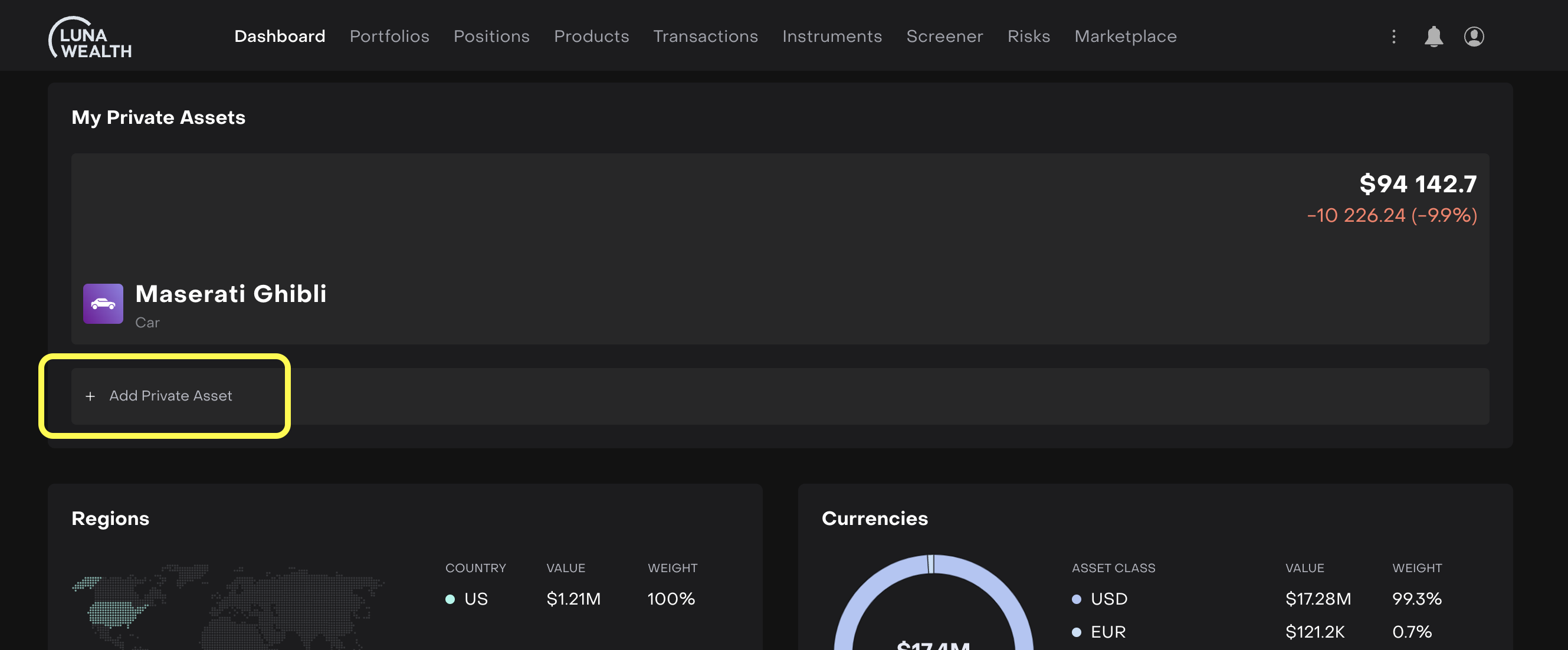Click the USD legend dot
Screen dimensions: 1568x650
tap(1075, 599)
